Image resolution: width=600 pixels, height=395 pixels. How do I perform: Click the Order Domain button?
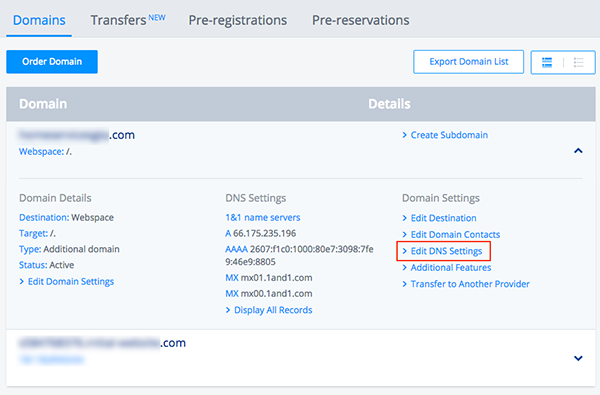[x=52, y=62]
